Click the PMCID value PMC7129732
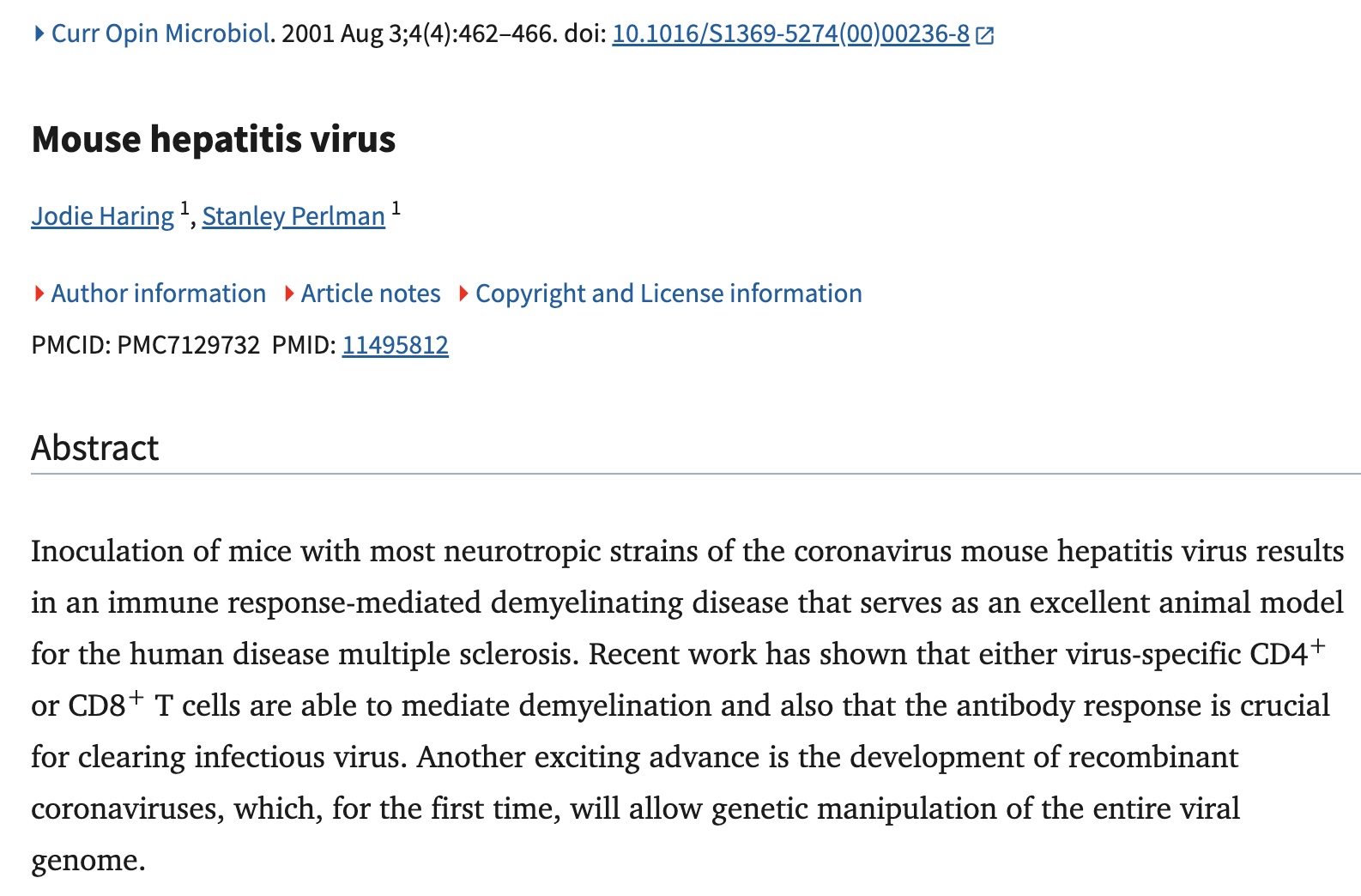Screen dimensions: 1361x896 (188, 345)
